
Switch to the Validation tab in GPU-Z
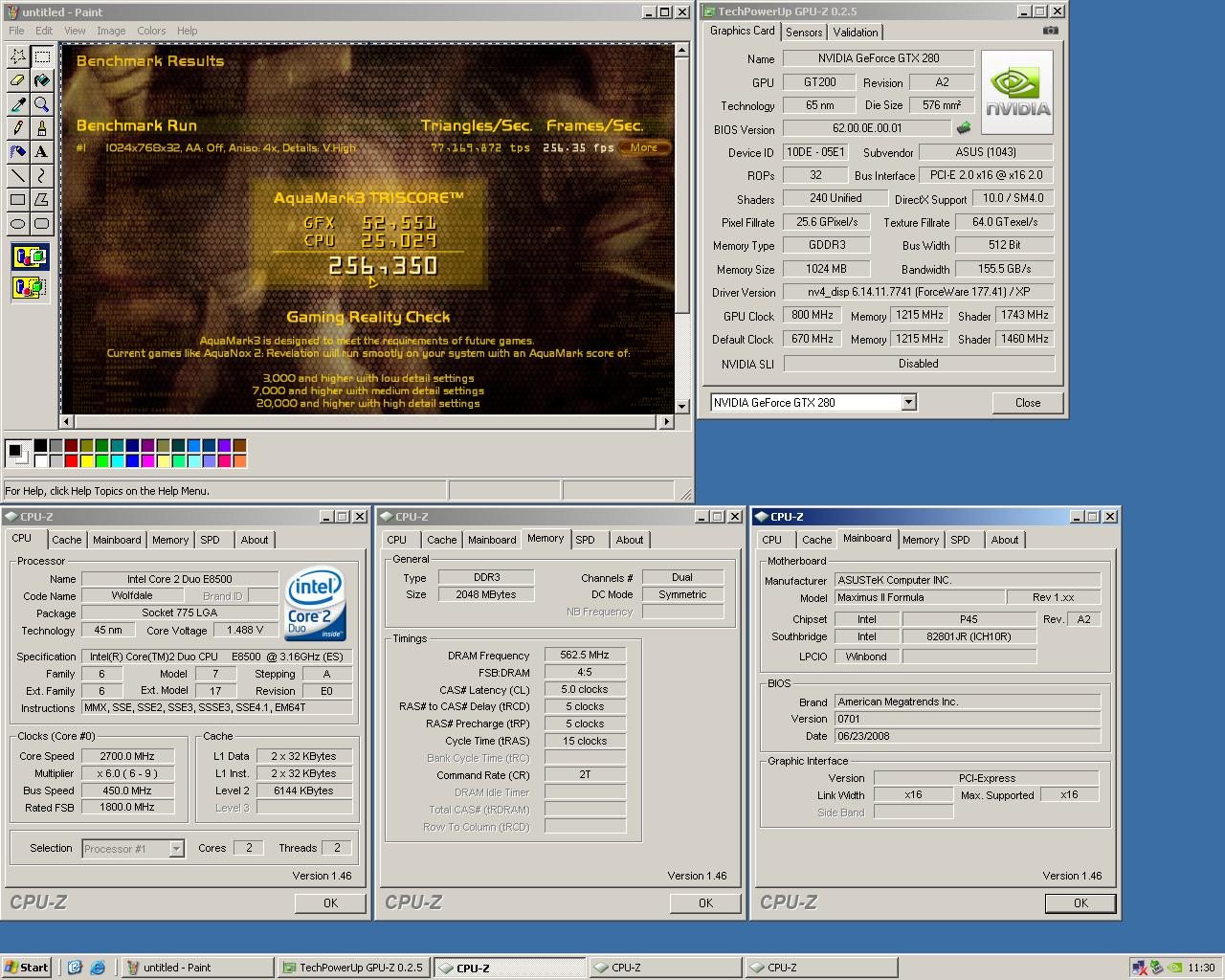(x=856, y=33)
